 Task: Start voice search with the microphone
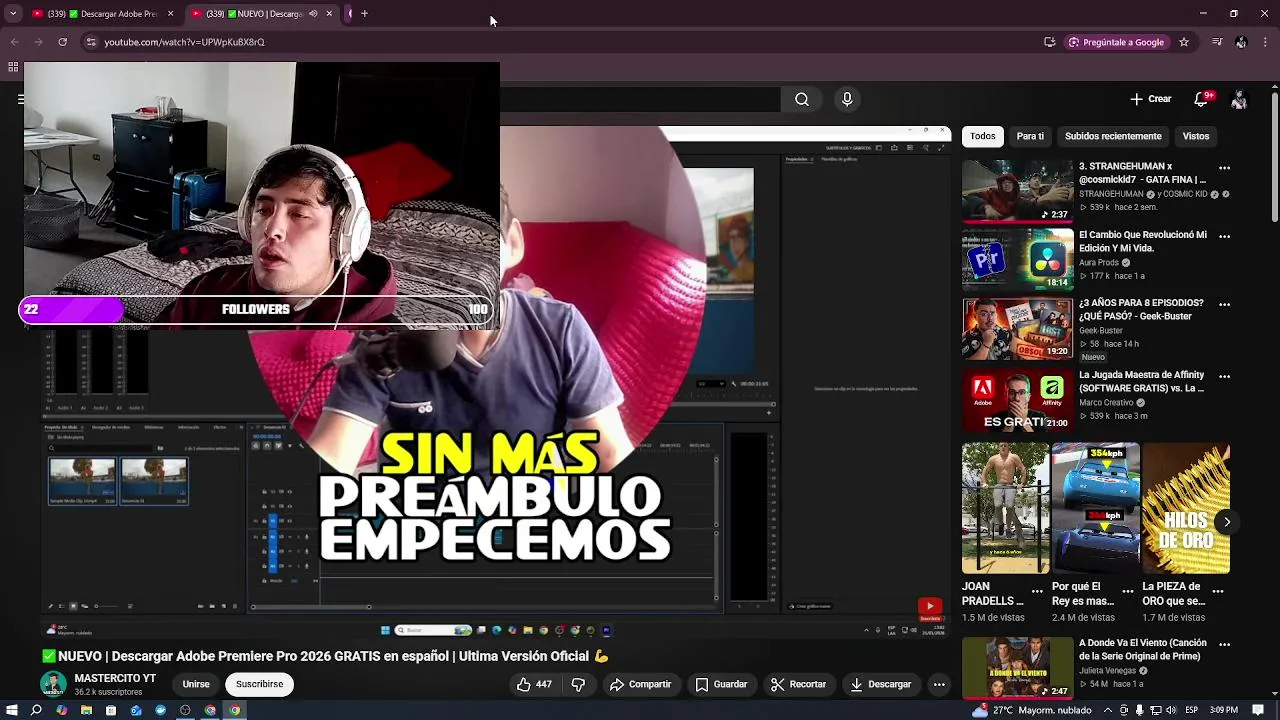coord(847,99)
